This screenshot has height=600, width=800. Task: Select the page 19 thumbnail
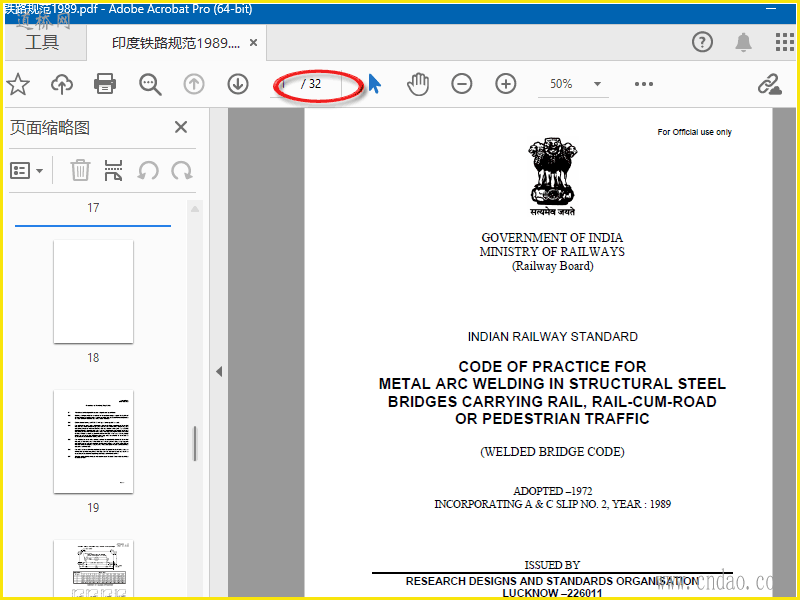coord(93,442)
